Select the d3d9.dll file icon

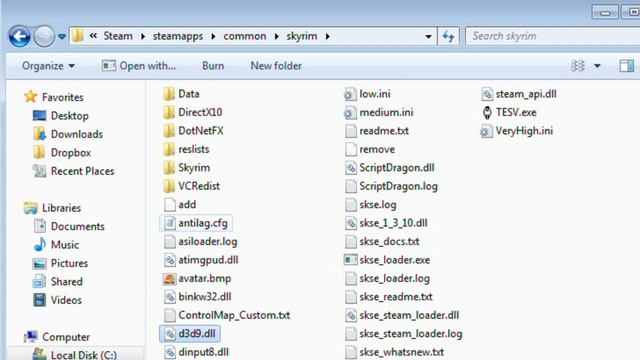169,334
